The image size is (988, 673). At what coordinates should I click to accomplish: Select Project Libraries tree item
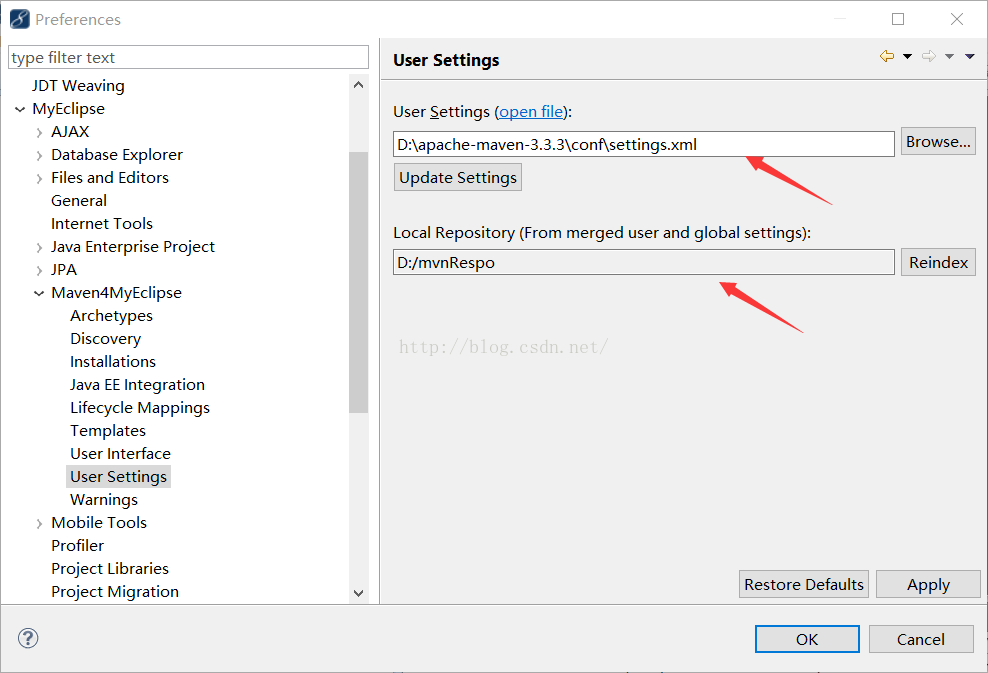(x=110, y=569)
